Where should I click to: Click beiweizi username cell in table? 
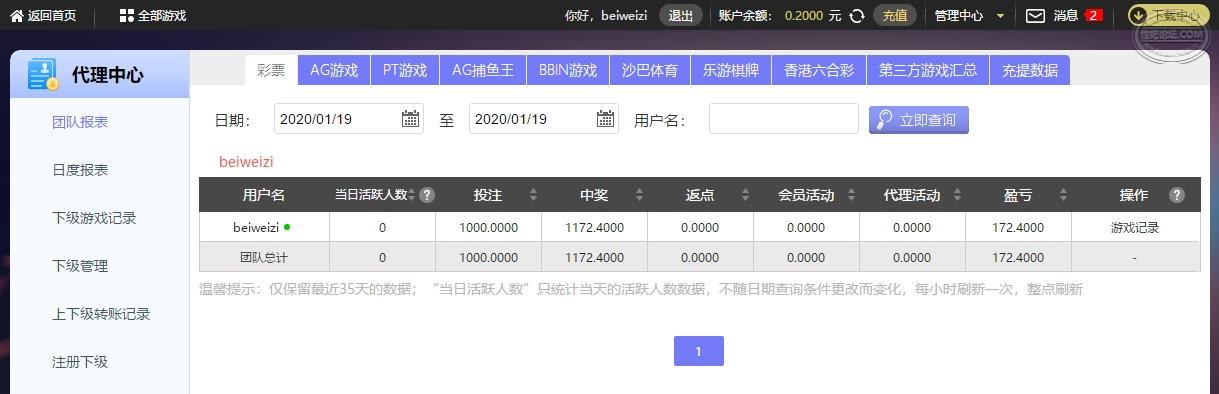[256, 227]
